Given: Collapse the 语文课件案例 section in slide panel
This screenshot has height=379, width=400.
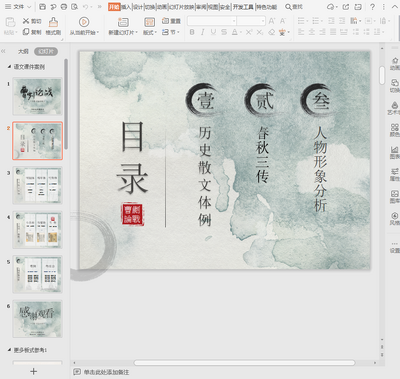Looking at the screenshot, I should [9, 67].
